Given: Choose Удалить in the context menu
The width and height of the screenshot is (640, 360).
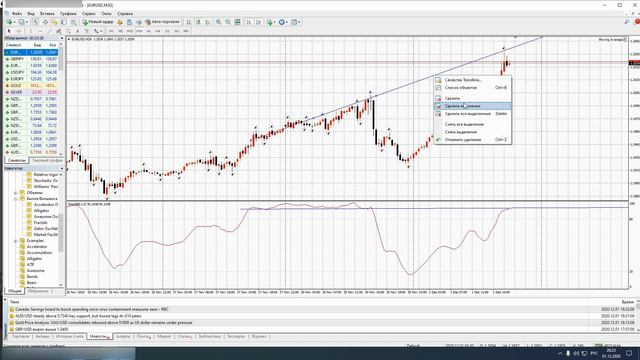Looking at the screenshot, I should (x=472, y=98).
